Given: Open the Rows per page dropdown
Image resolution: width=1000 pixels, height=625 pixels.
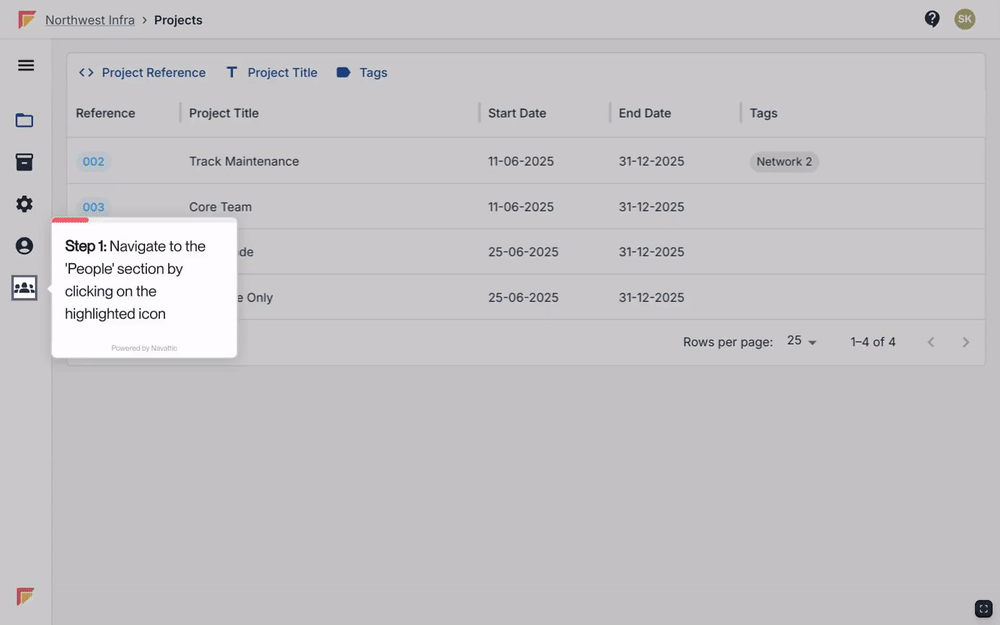Looking at the screenshot, I should pos(802,341).
